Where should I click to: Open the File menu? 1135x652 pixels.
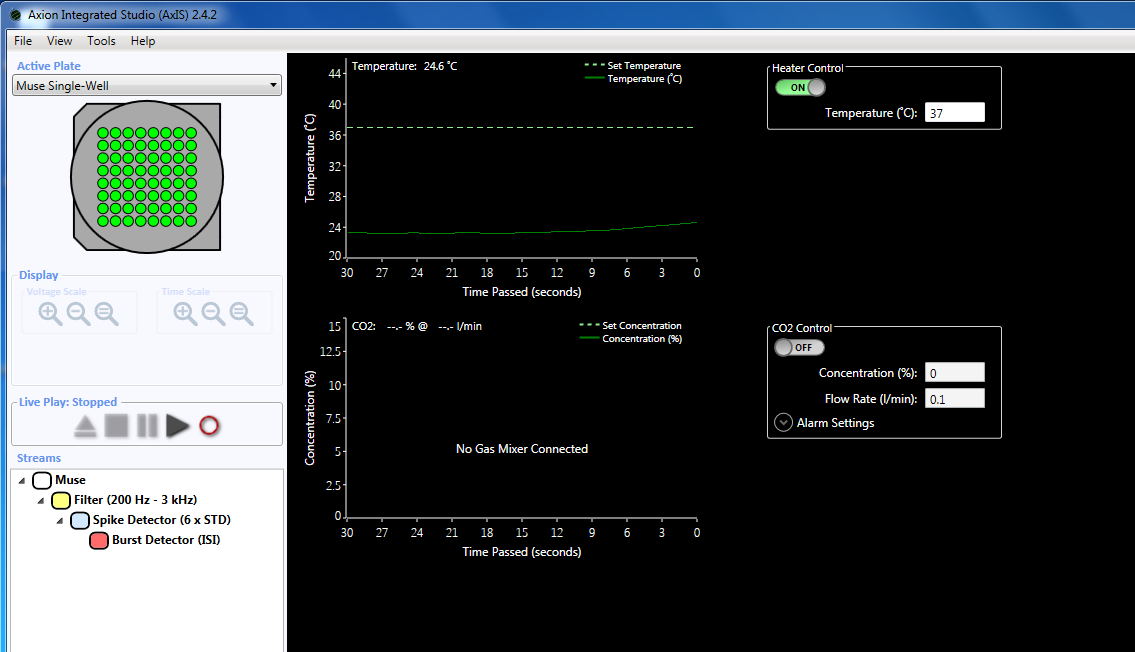pos(23,41)
